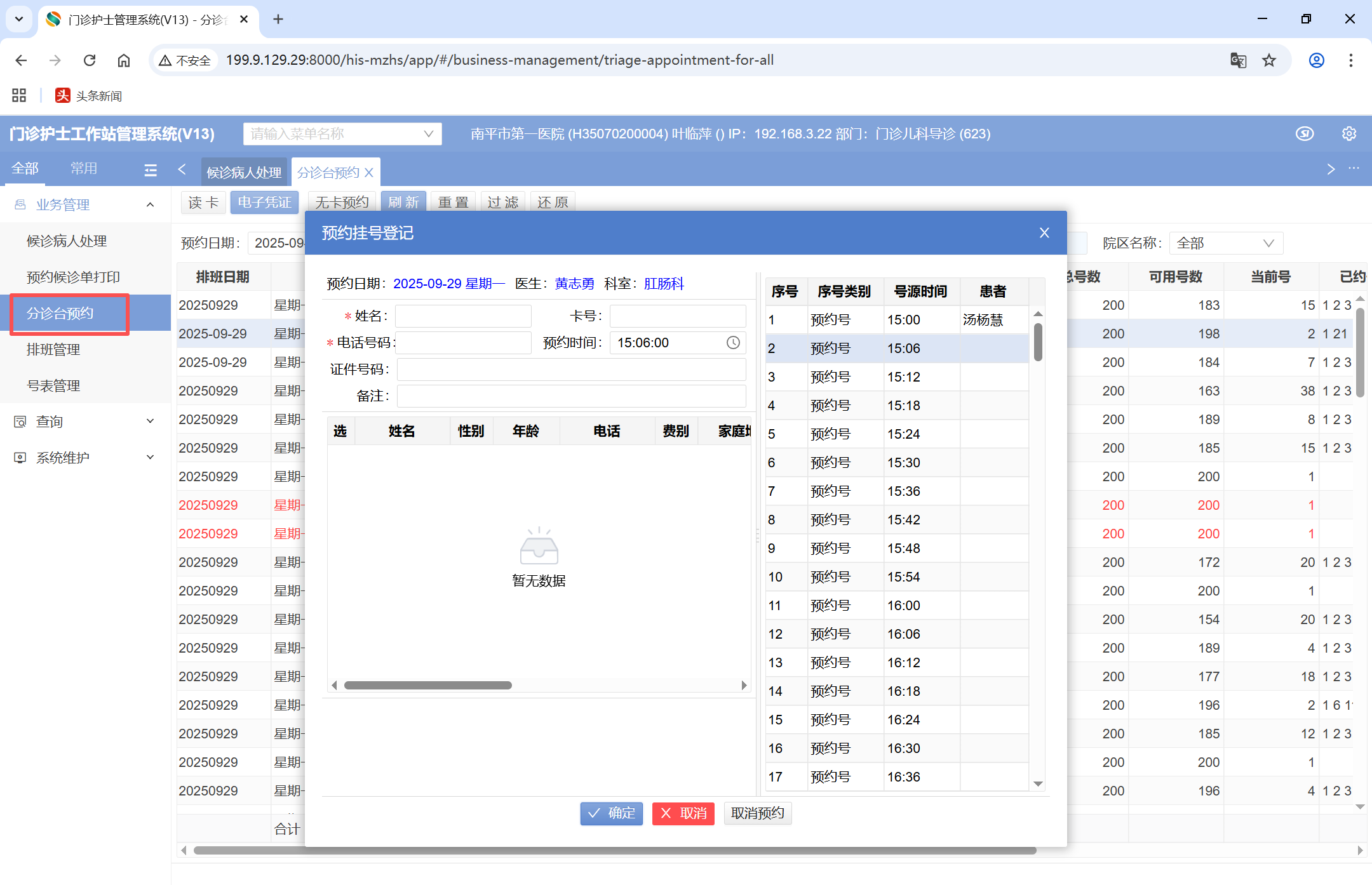Close the 分诊台预约 tab
The height and width of the screenshot is (885, 1372).
(x=369, y=173)
